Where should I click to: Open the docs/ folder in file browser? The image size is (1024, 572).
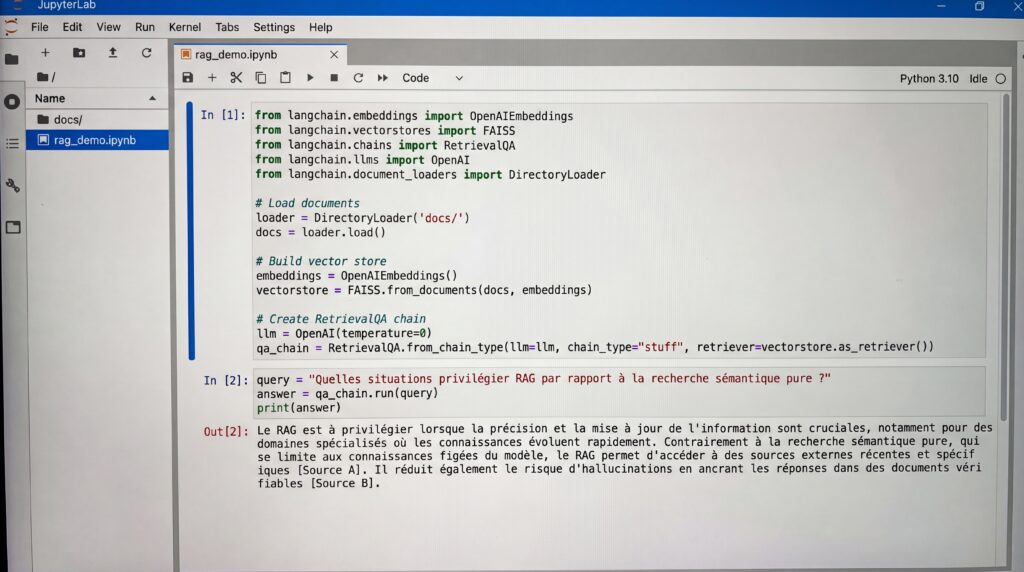click(96, 119)
